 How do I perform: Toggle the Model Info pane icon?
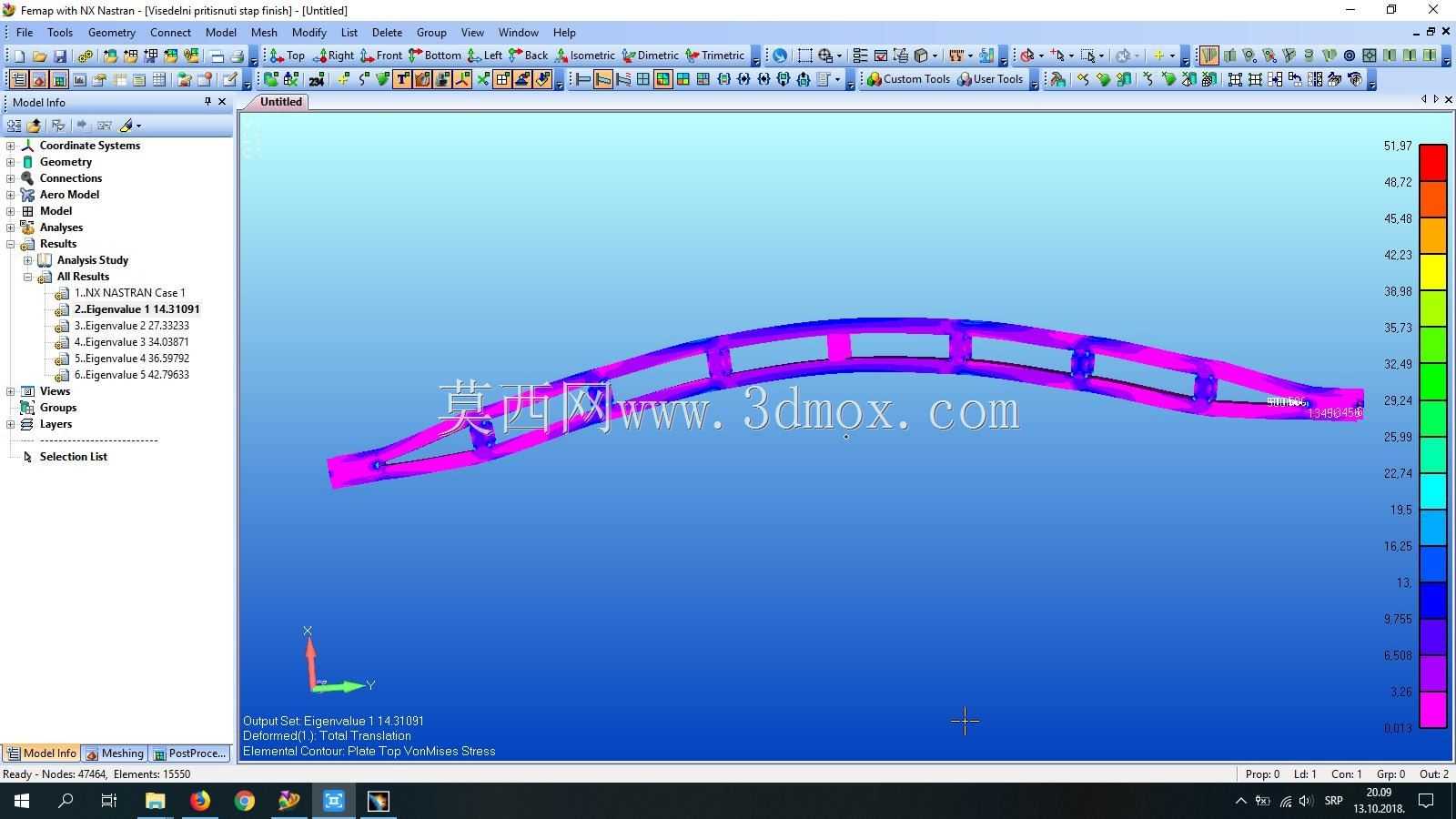(x=19, y=79)
